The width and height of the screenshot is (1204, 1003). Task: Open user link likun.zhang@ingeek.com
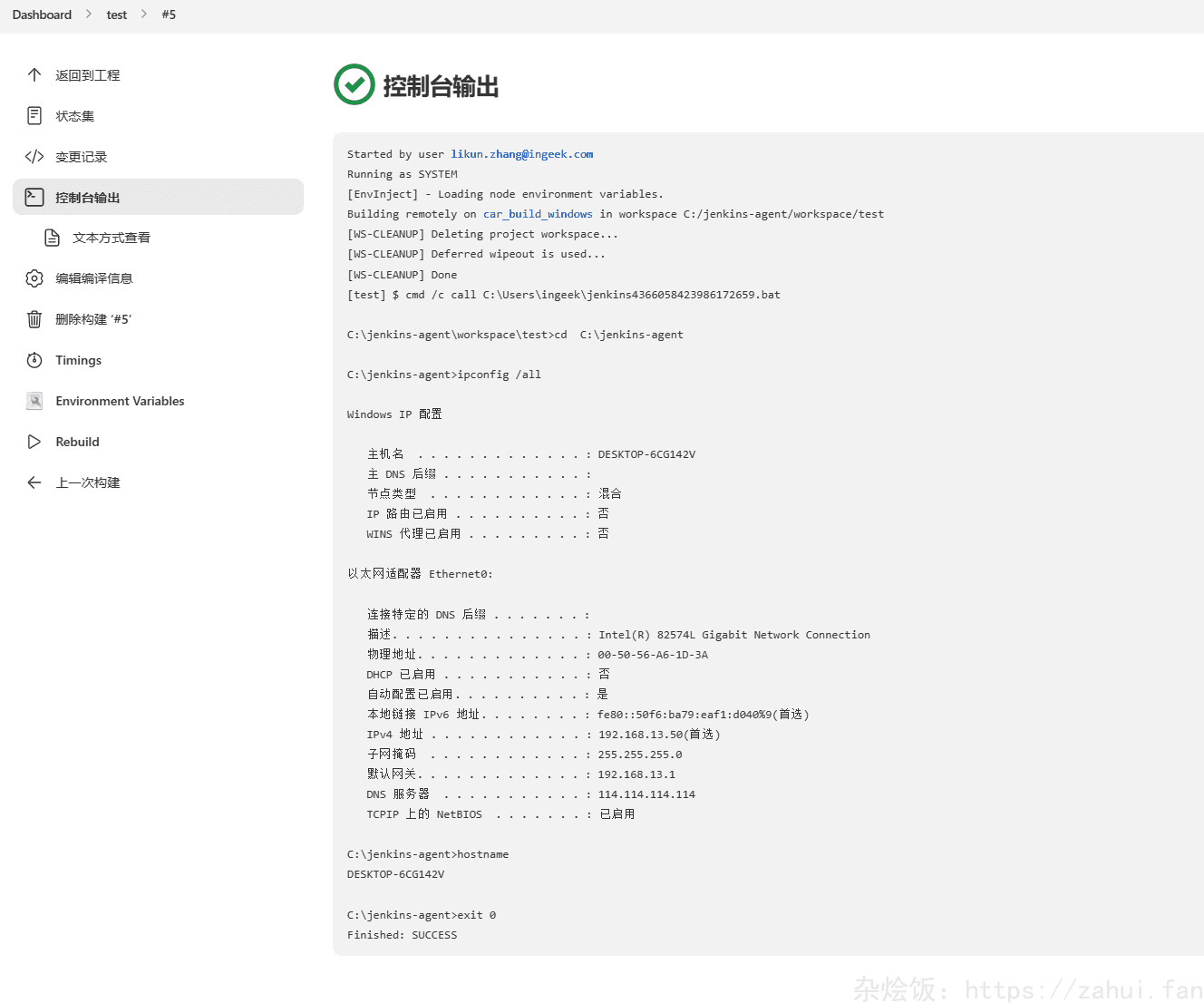point(521,154)
